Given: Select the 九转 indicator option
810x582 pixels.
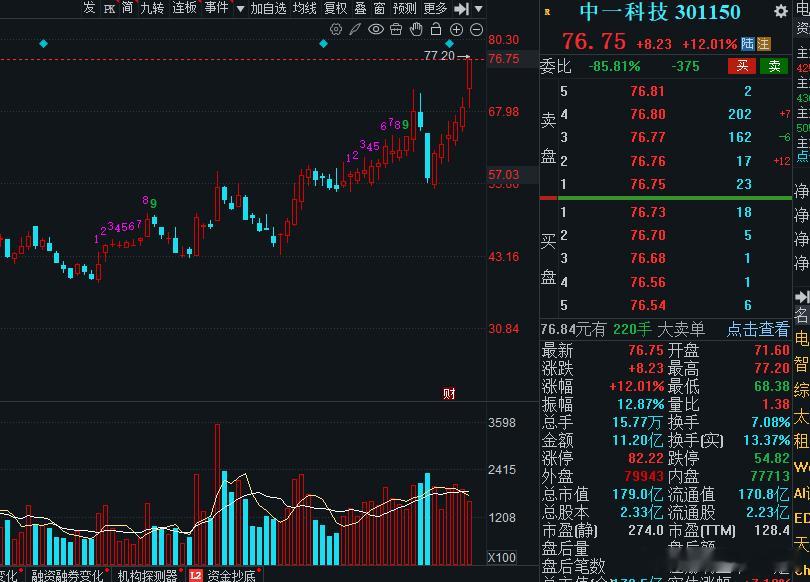Looking at the screenshot, I should pos(152,8).
